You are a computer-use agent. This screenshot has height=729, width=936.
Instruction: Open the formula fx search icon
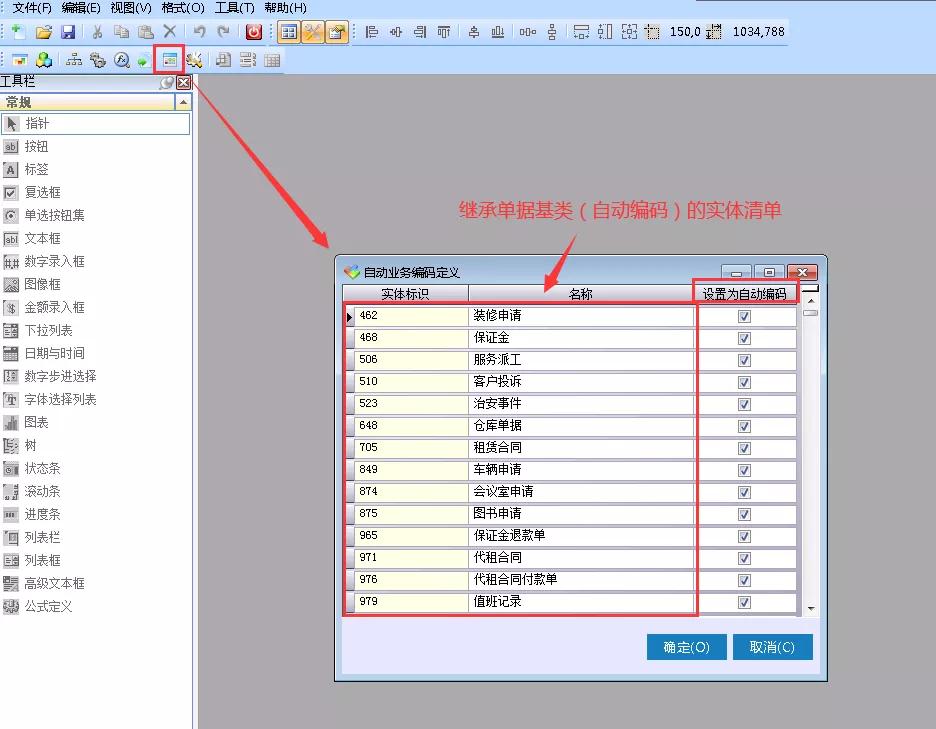(x=122, y=60)
